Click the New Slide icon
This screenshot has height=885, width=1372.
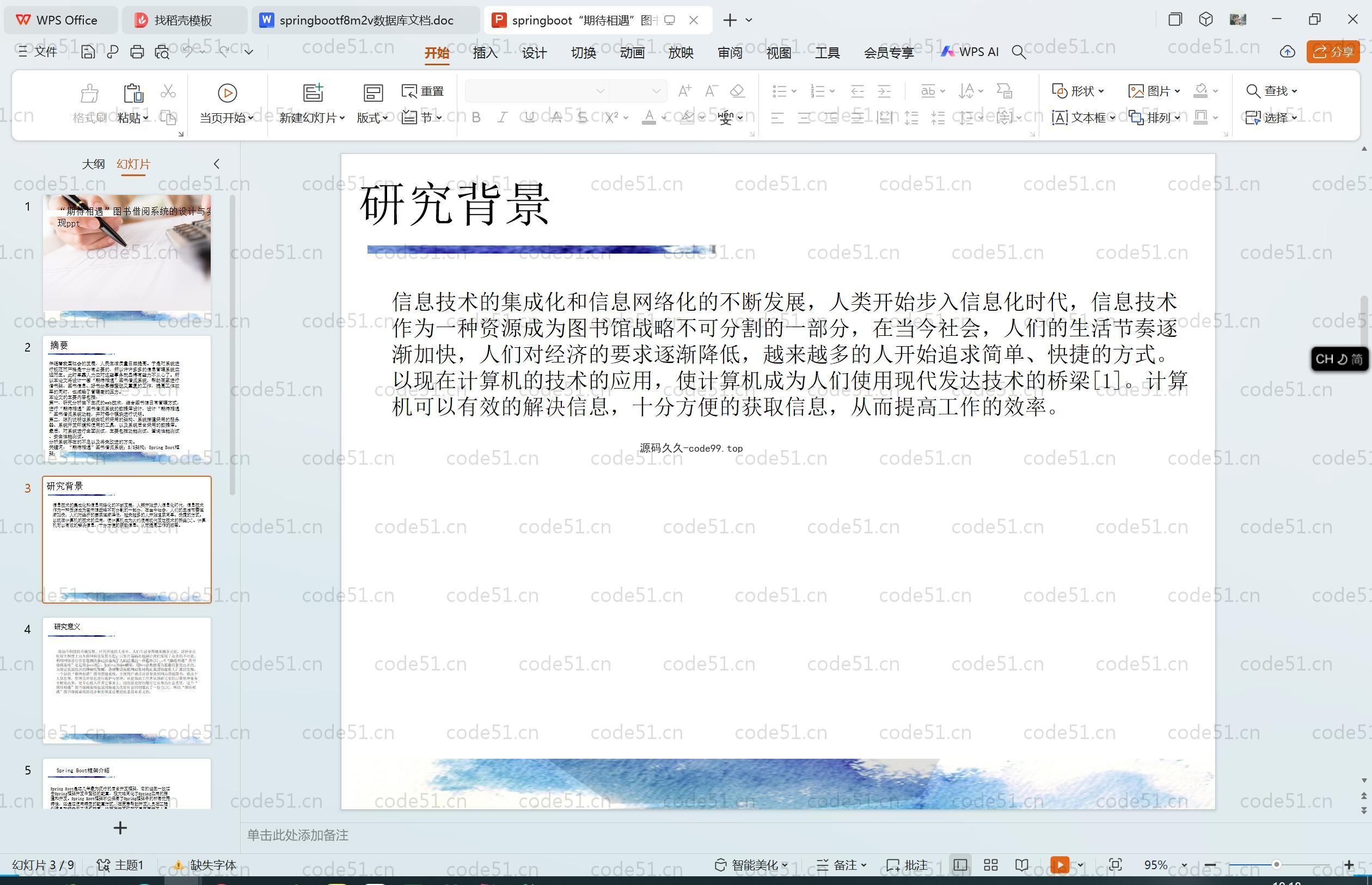(313, 93)
